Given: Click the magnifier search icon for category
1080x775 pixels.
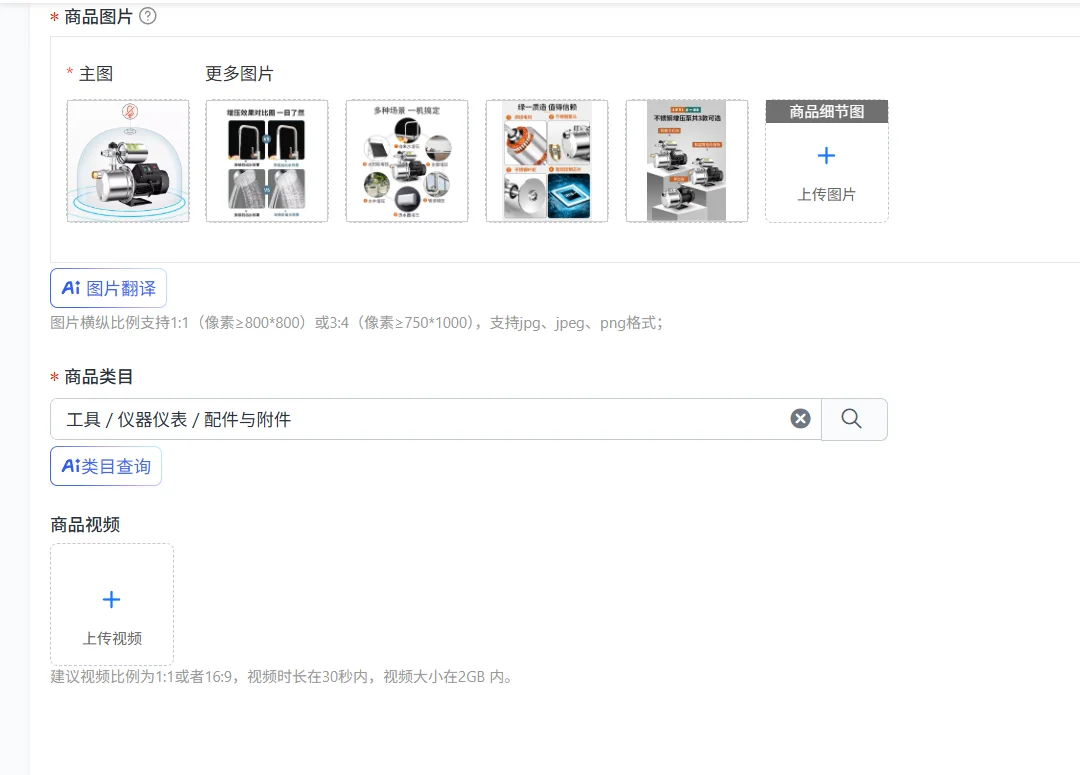Looking at the screenshot, I should pyautogui.click(x=854, y=419).
